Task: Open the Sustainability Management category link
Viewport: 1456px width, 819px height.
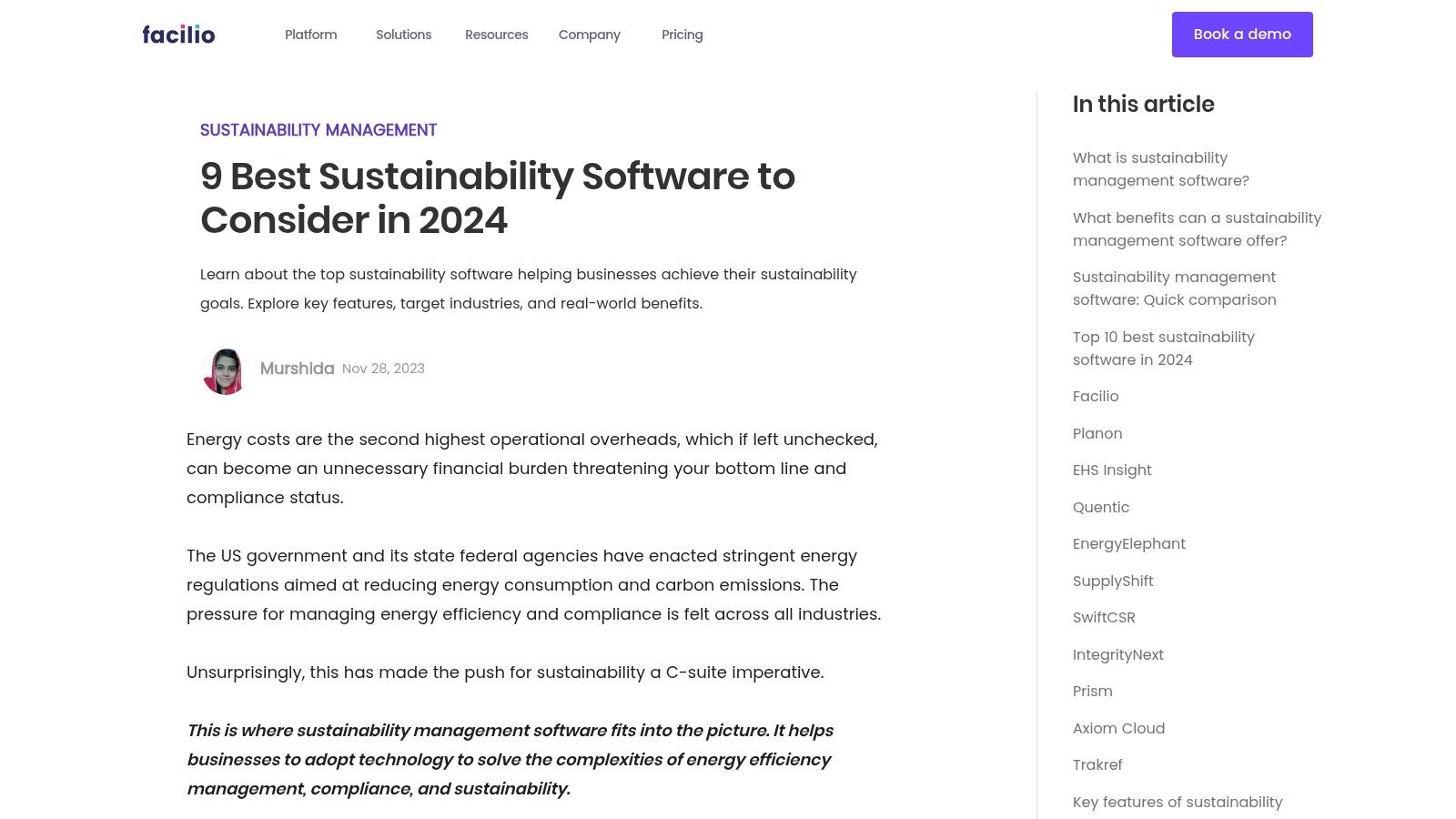Action: point(318,130)
